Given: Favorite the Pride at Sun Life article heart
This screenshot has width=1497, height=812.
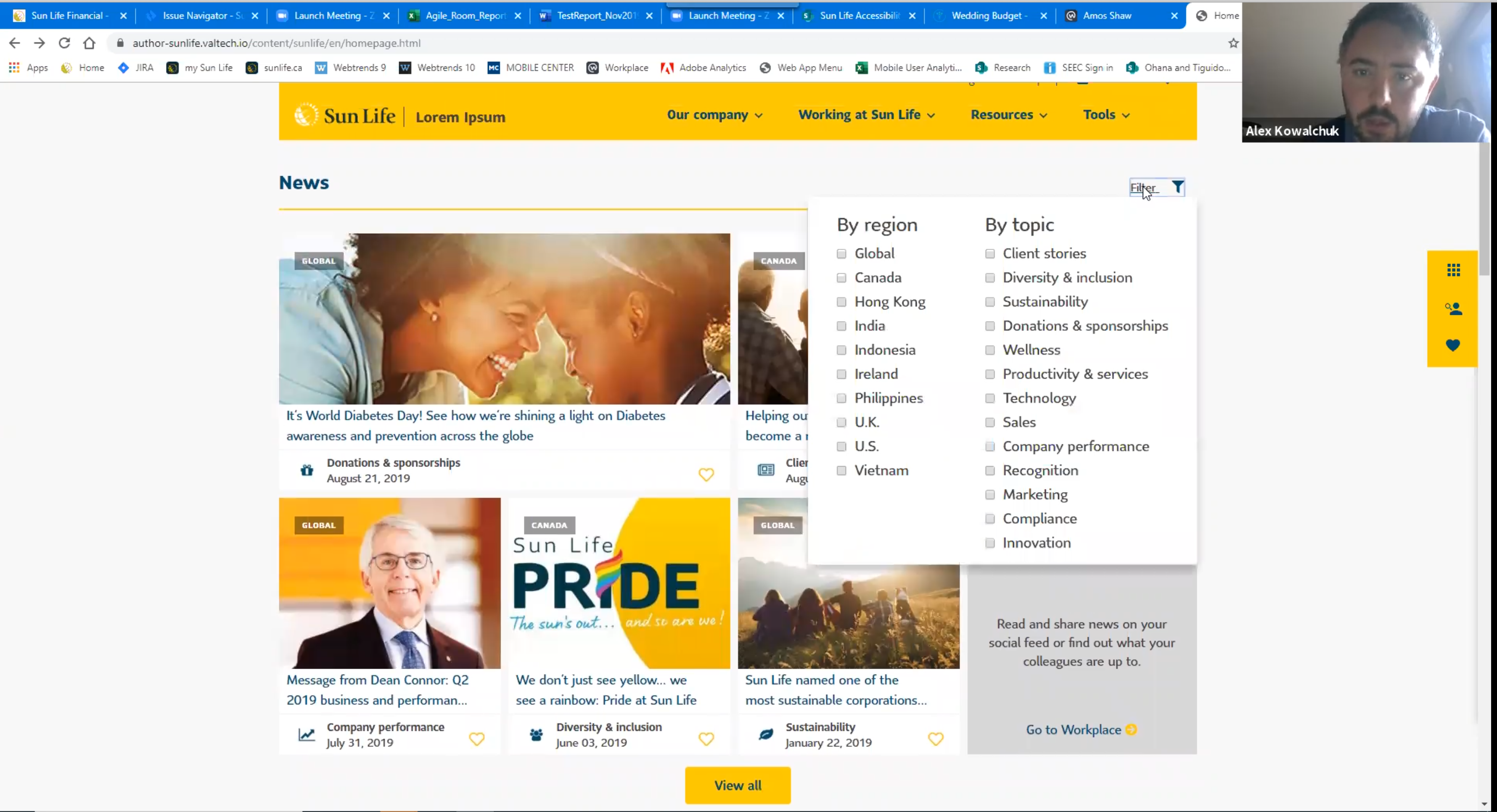Looking at the screenshot, I should coord(706,739).
